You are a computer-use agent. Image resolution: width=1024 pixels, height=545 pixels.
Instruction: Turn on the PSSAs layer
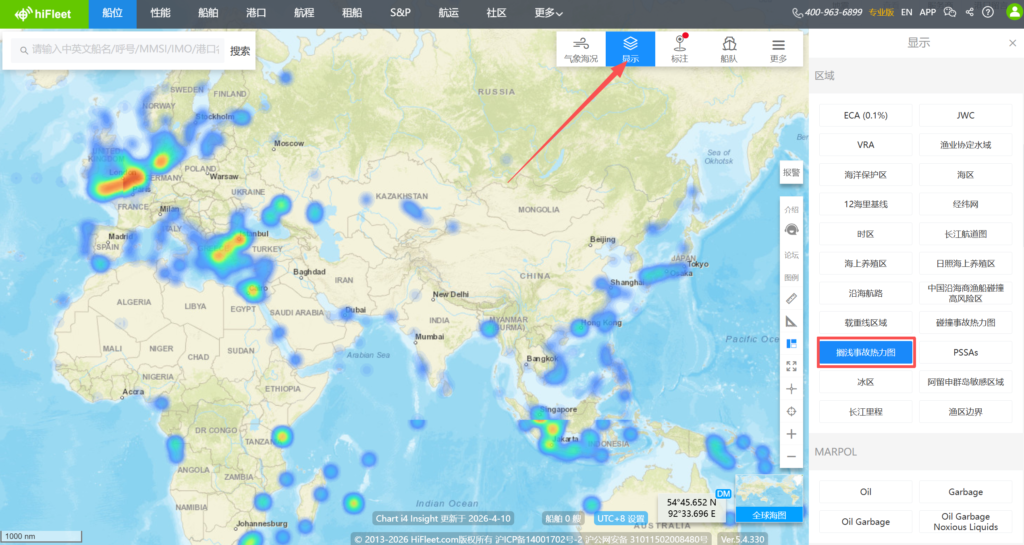pos(965,353)
